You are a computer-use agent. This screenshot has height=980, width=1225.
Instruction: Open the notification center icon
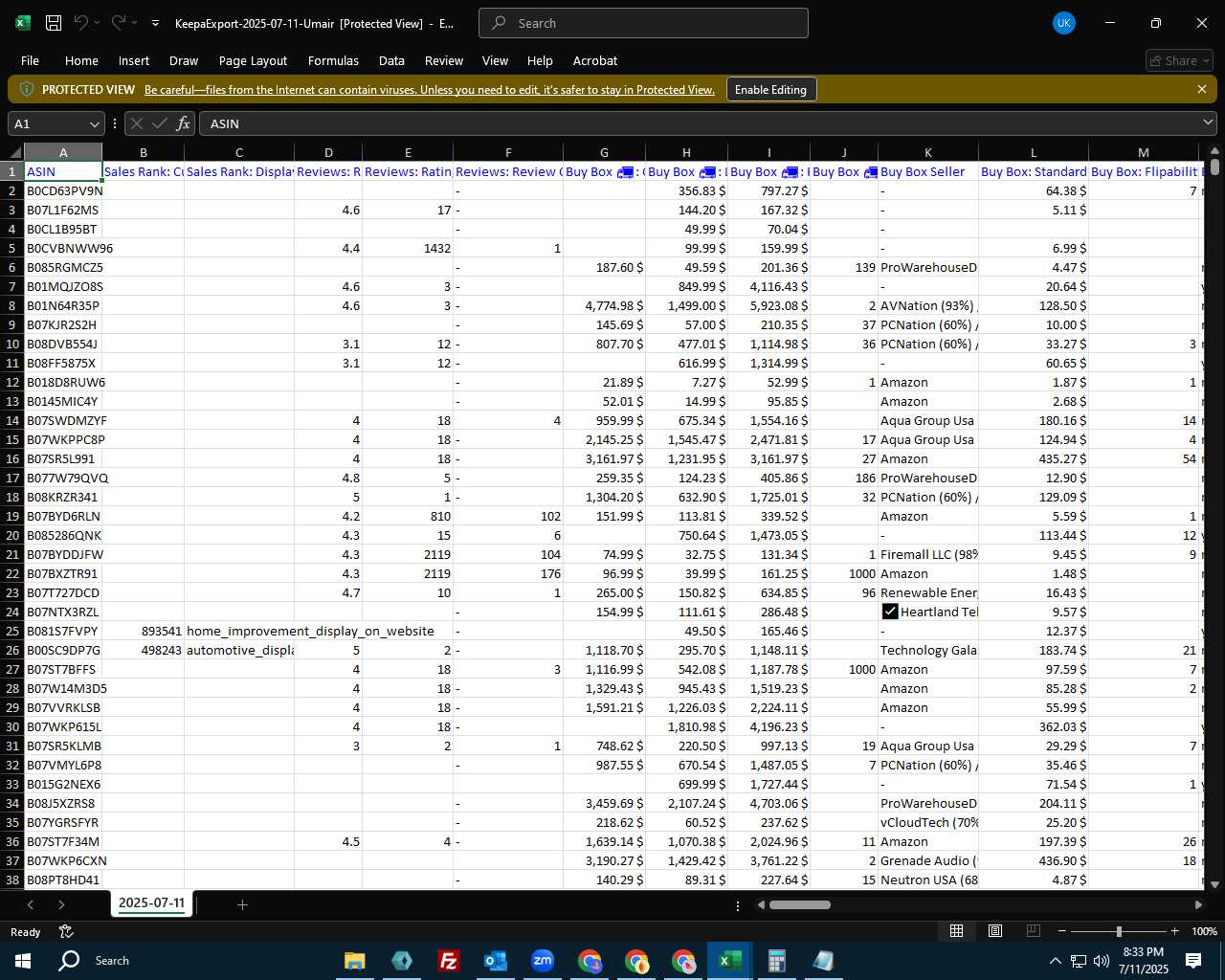(x=1193, y=960)
